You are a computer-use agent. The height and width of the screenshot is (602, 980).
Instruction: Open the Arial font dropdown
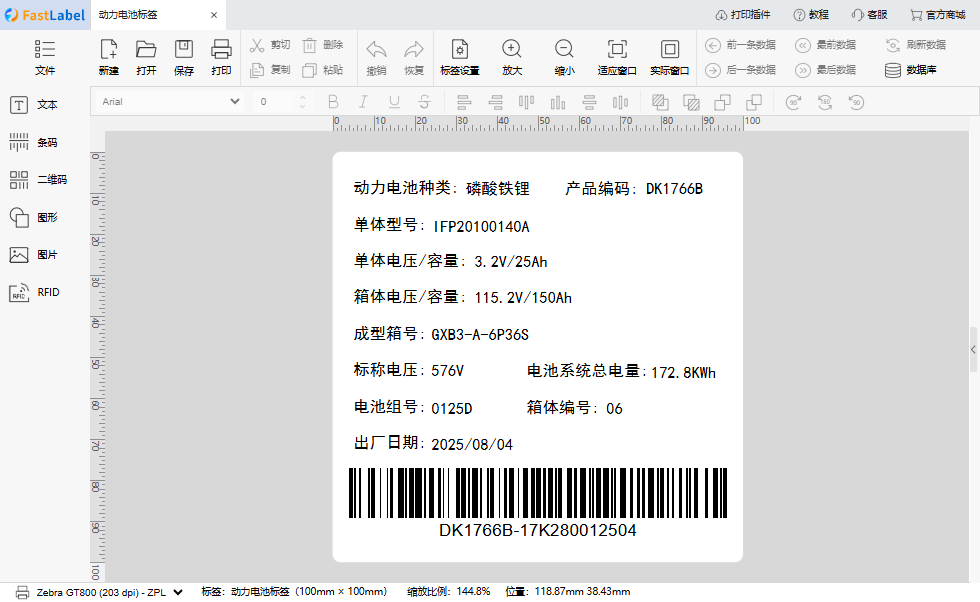click(x=169, y=101)
